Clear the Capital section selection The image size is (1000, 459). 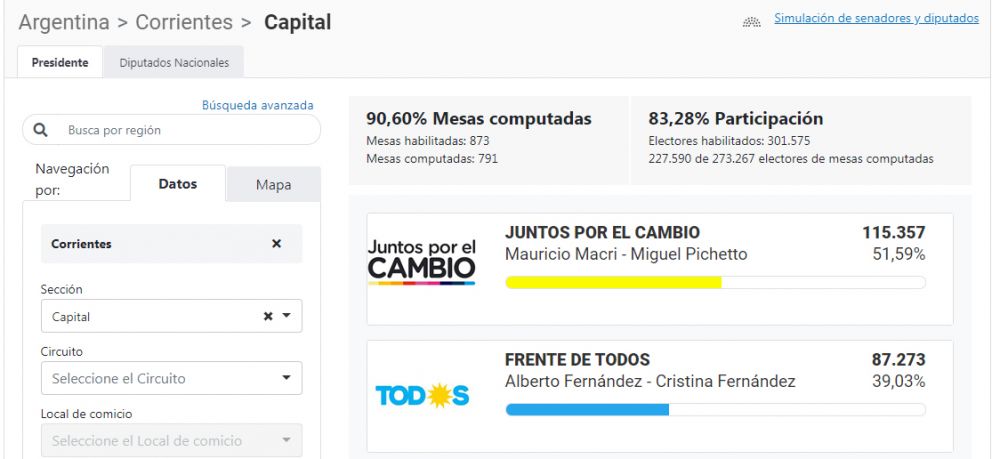268,316
